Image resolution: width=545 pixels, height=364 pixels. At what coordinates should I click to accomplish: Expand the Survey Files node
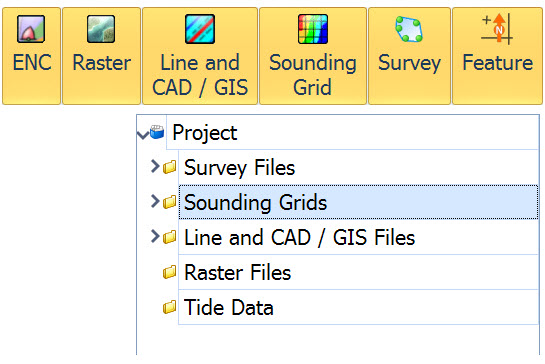click(155, 166)
